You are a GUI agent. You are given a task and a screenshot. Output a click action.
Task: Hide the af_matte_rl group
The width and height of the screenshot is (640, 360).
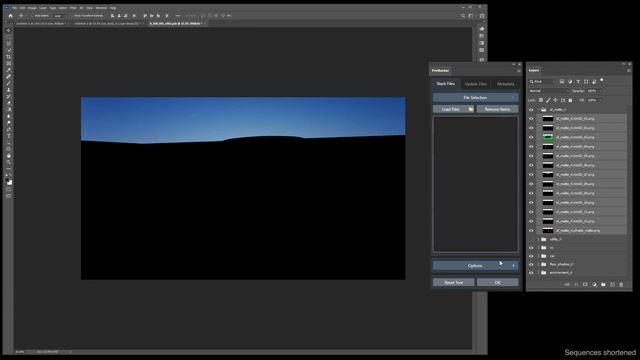(531, 110)
